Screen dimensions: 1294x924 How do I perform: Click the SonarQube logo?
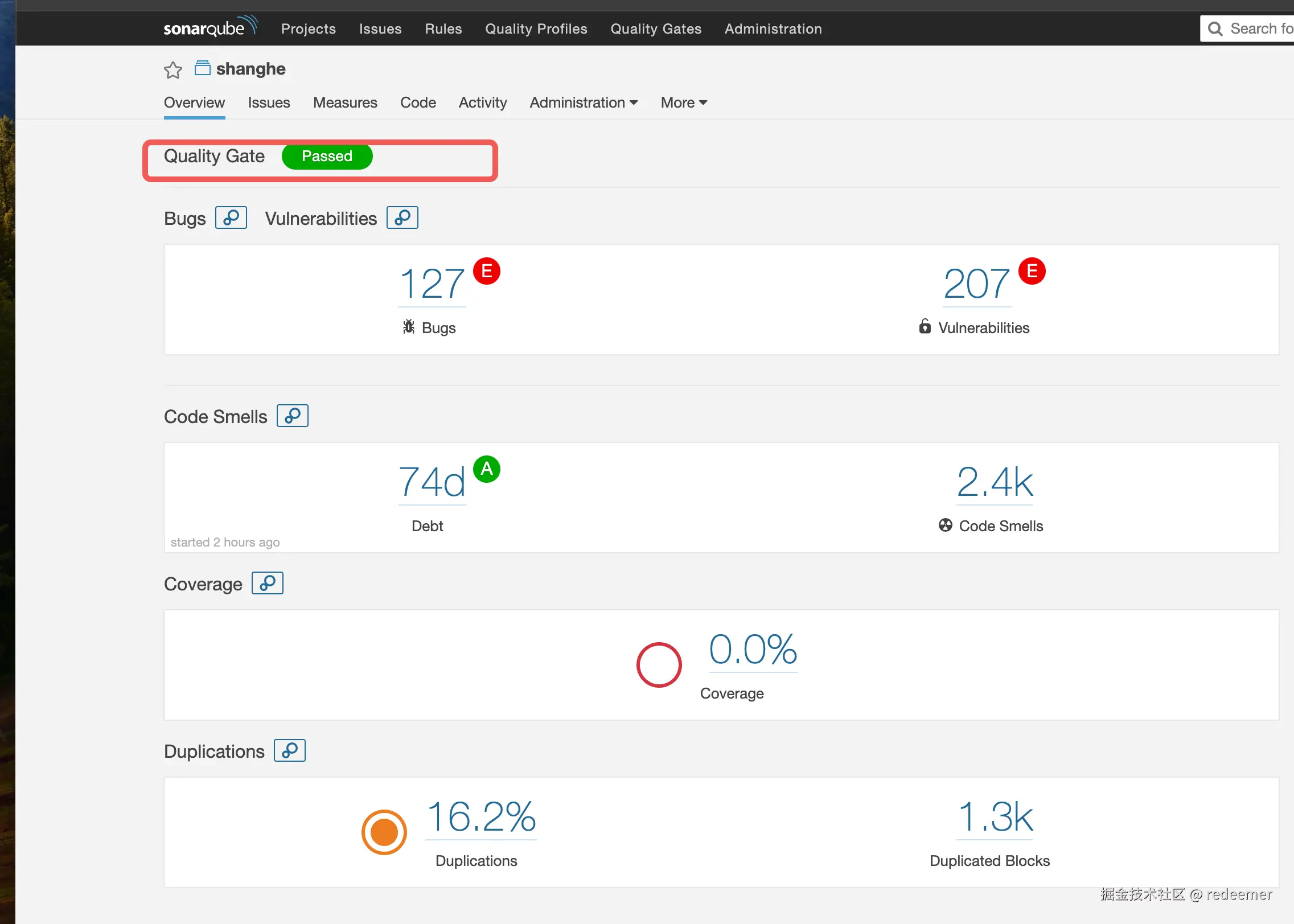point(209,27)
